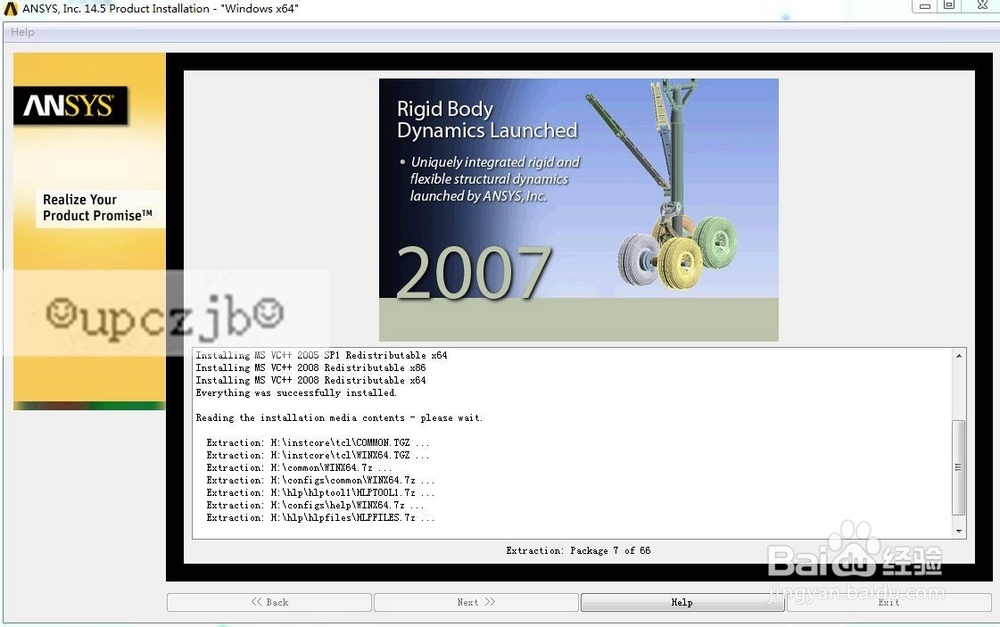Click 'Installing MS VC++ 2005 SP1' line
The image size is (1000, 627).
tap(321, 355)
